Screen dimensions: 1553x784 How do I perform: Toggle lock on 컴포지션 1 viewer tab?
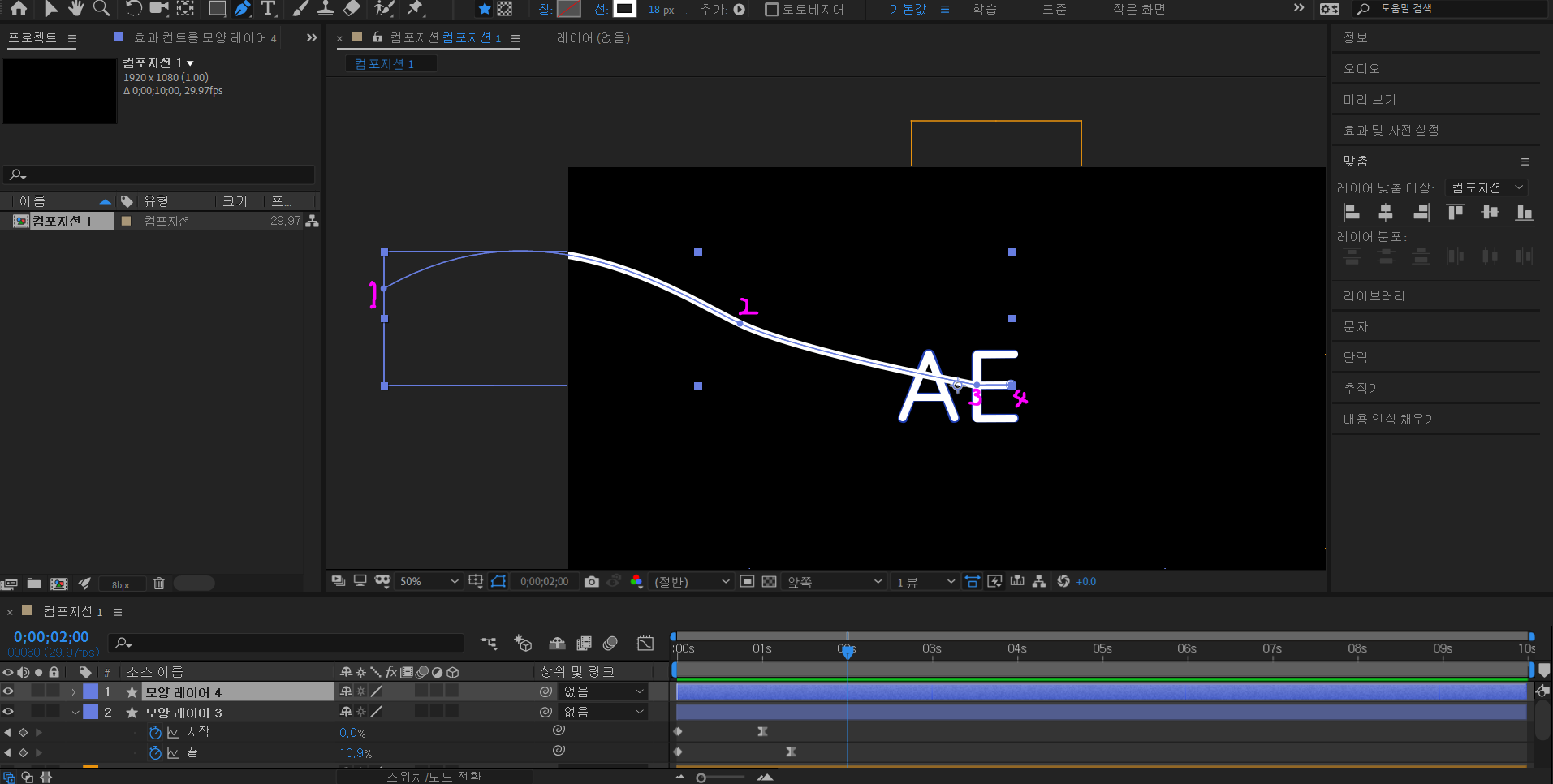point(377,37)
